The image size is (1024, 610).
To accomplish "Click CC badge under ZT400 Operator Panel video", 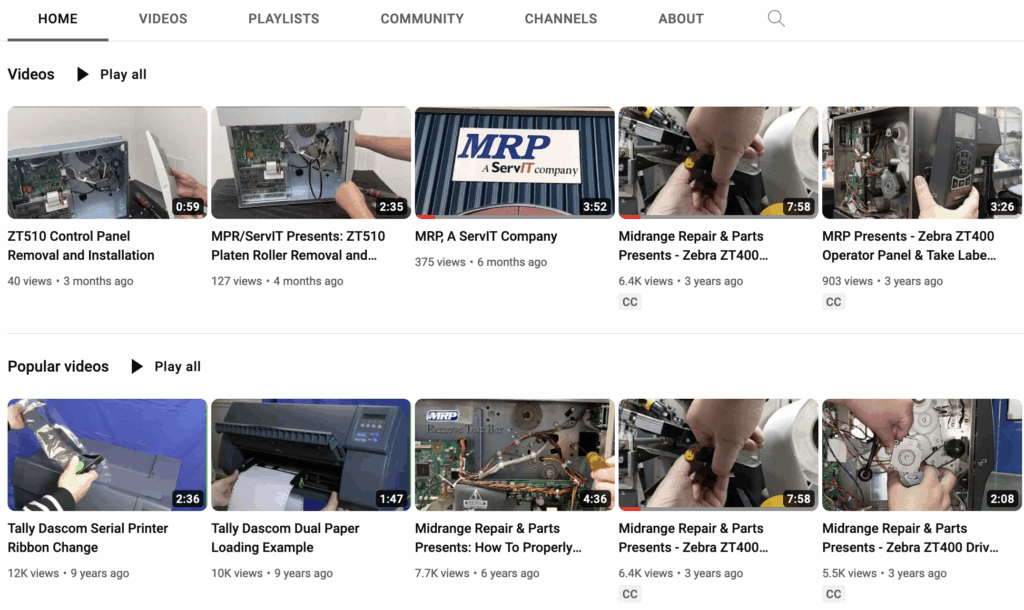I will (833, 302).
